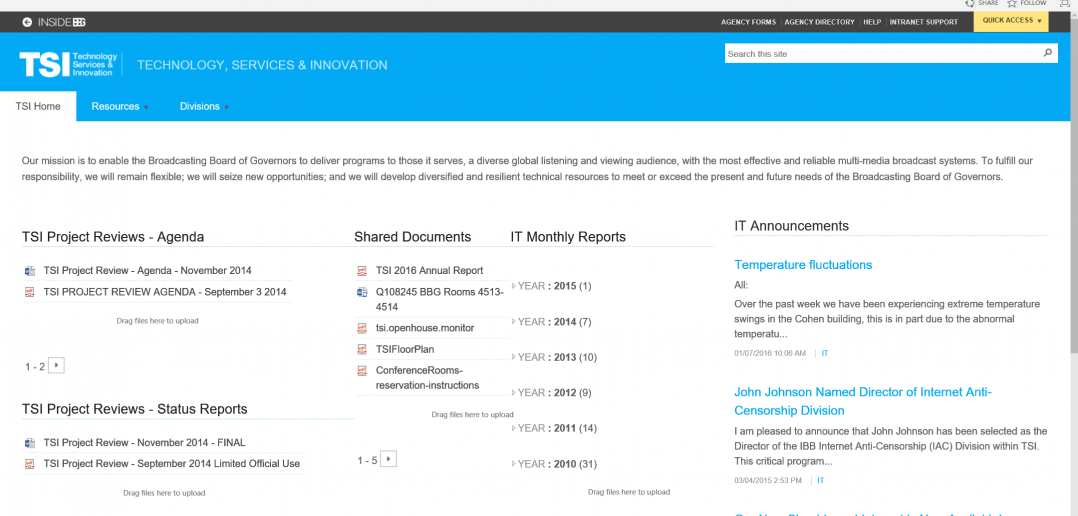Viewport: 1078px width, 516px height.
Task: Click IT tag under Temperature fluctuations
Action: pos(825,353)
